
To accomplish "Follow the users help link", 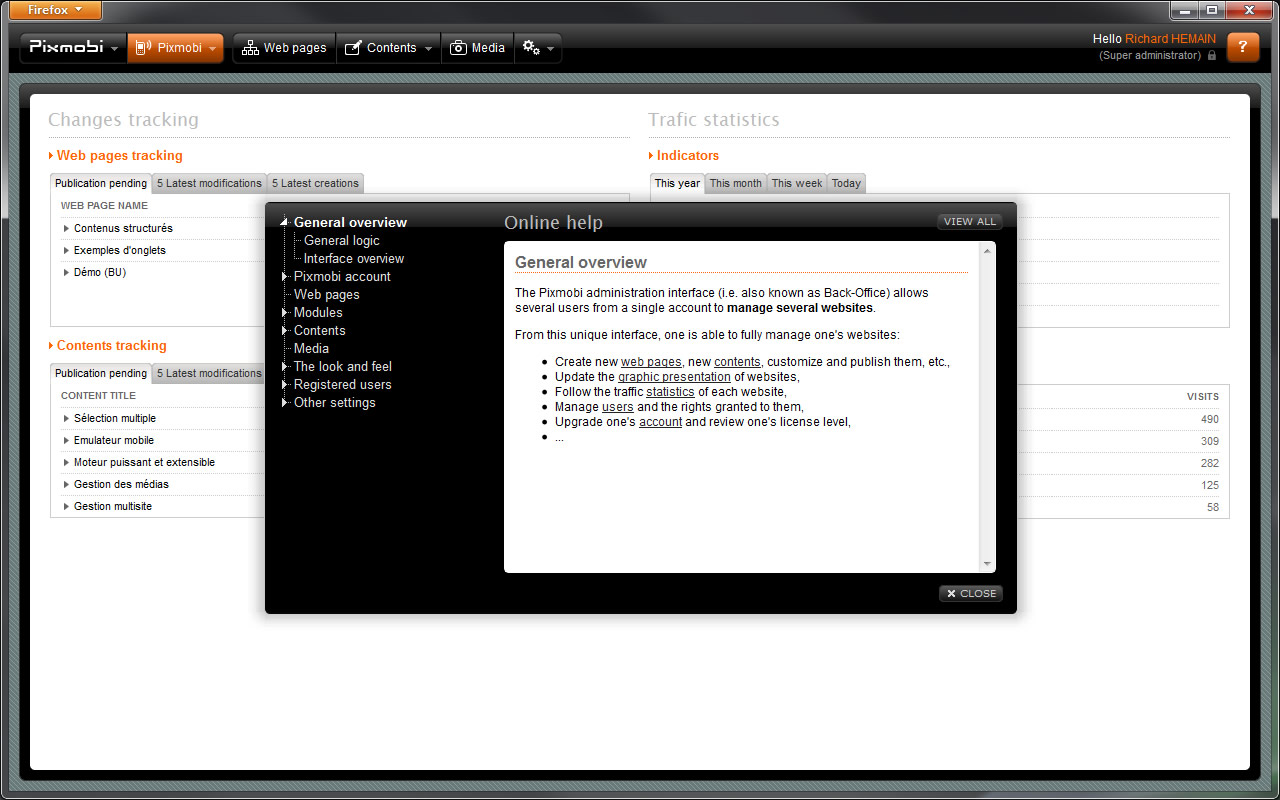I will tap(618, 407).
